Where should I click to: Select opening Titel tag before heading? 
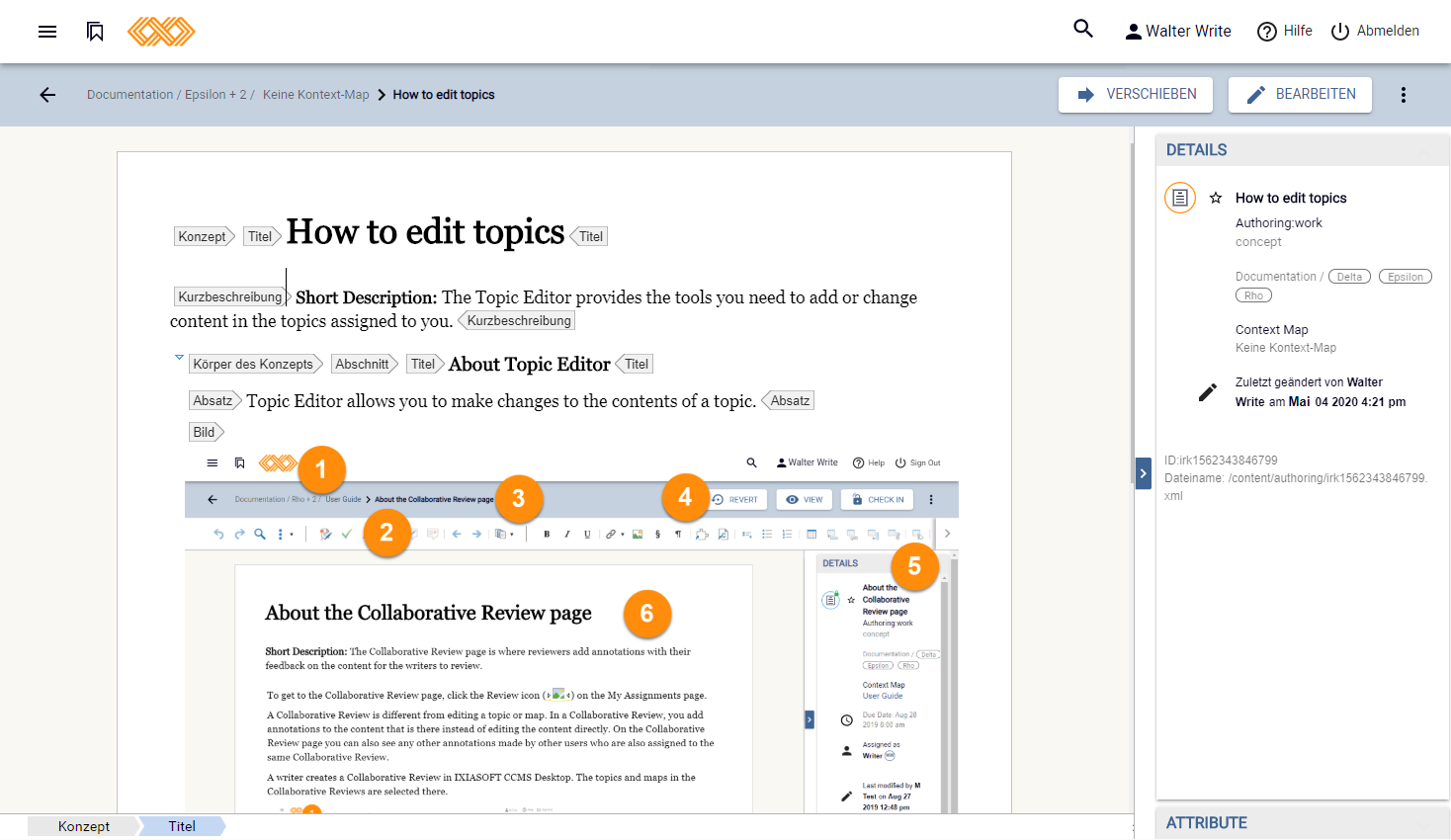(262, 236)
